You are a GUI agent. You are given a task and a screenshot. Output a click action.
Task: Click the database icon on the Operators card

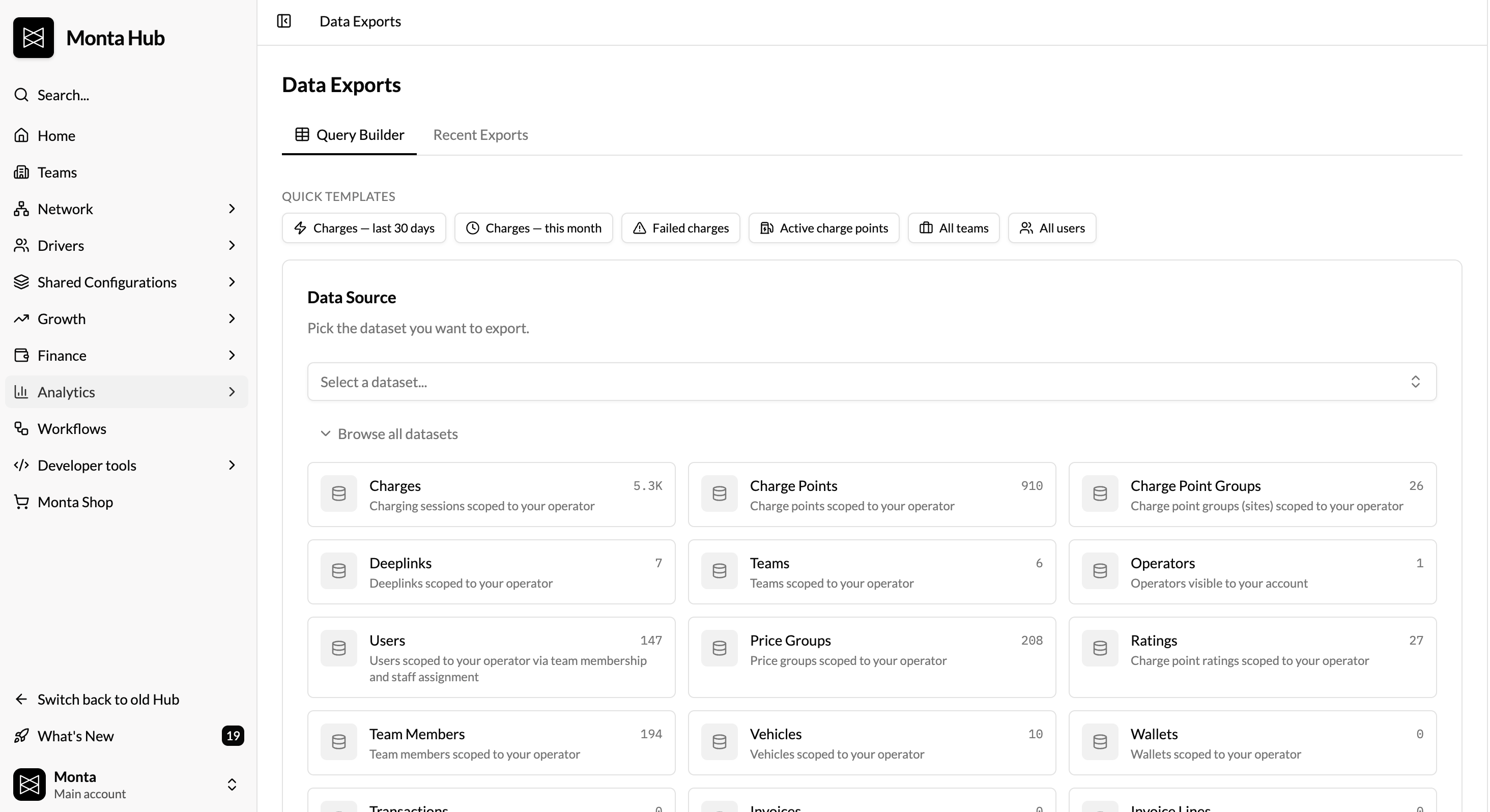point(1100,571)
